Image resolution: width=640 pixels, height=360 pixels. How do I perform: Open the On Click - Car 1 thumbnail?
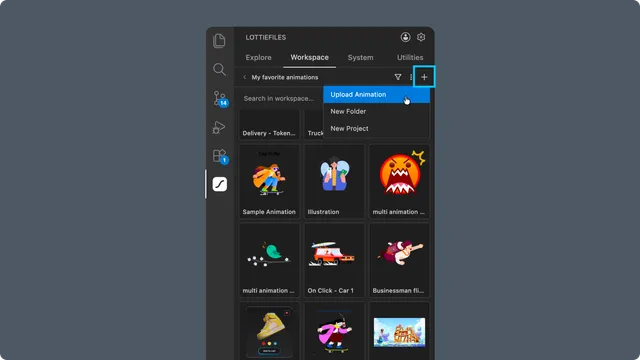tap(334, 260)
